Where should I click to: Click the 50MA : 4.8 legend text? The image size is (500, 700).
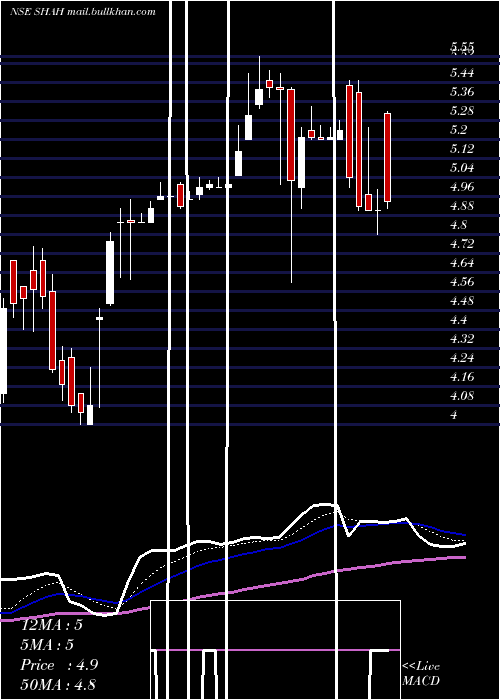pyautogui.click(x=58, y=685)
